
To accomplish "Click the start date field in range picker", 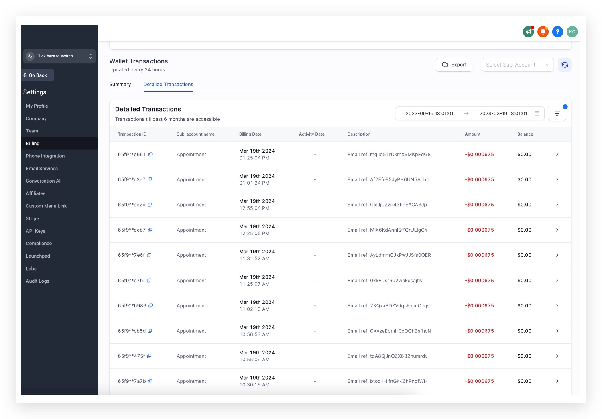I will pos(429,113).
